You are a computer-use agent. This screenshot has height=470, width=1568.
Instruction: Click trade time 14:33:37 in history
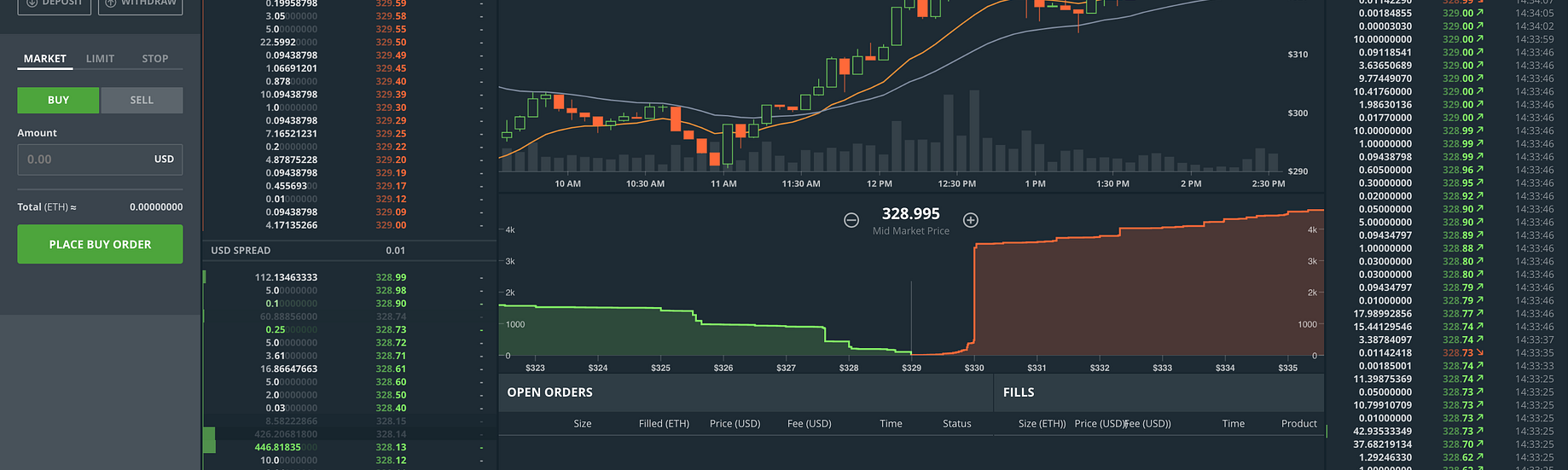[1535, 339]
